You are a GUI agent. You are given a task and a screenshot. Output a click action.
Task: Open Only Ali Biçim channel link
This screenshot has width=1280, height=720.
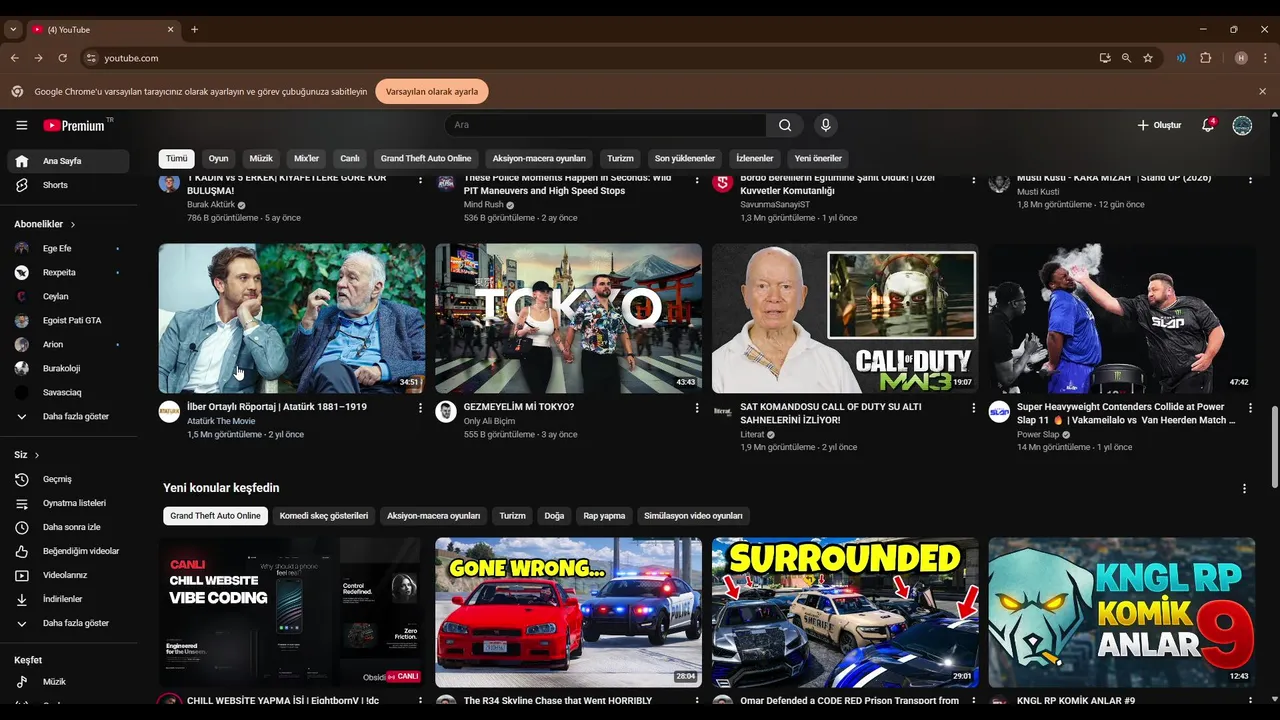pos(489,421)
